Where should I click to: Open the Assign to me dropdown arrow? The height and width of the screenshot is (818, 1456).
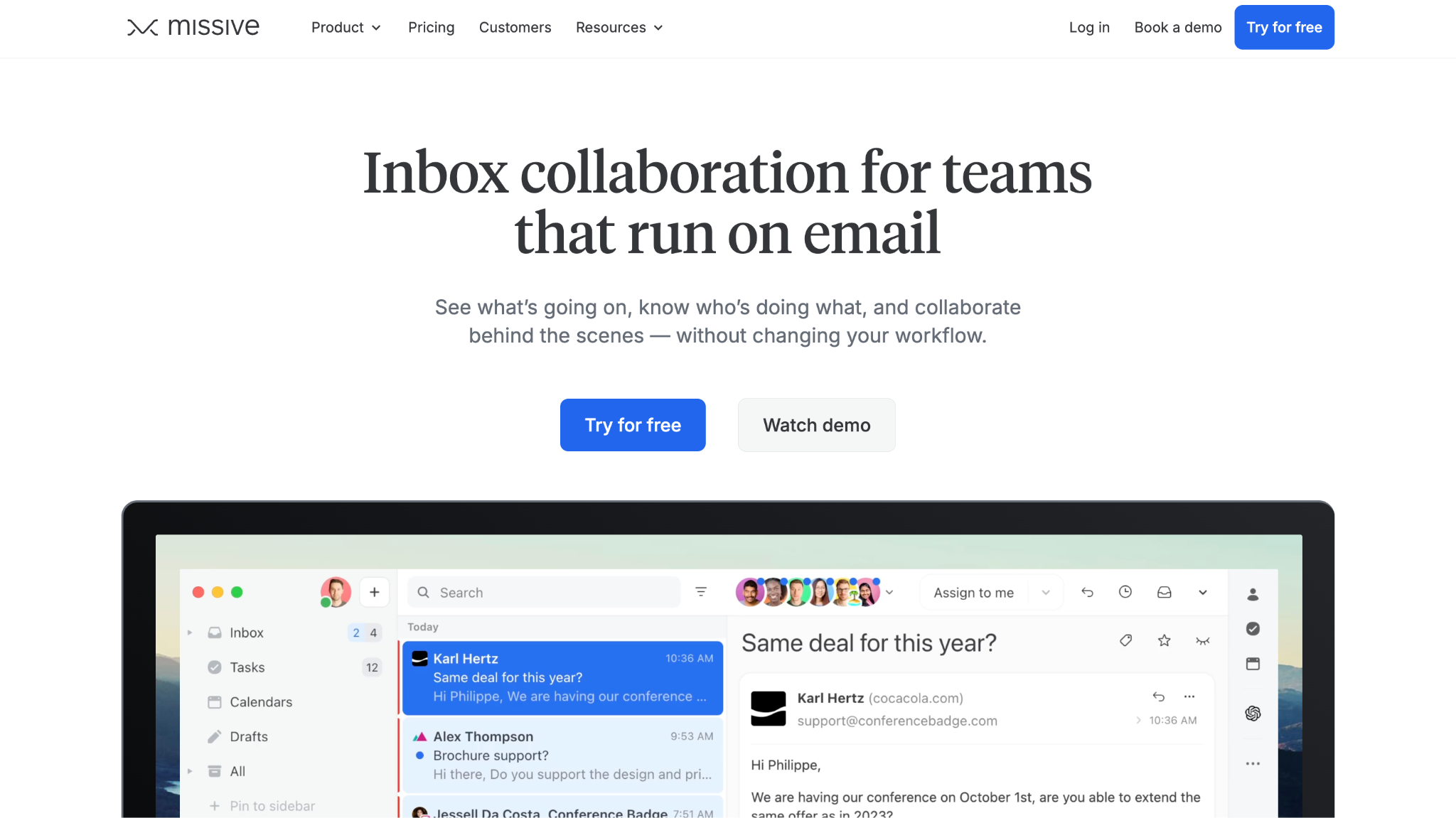click(x=1046, y=593)
